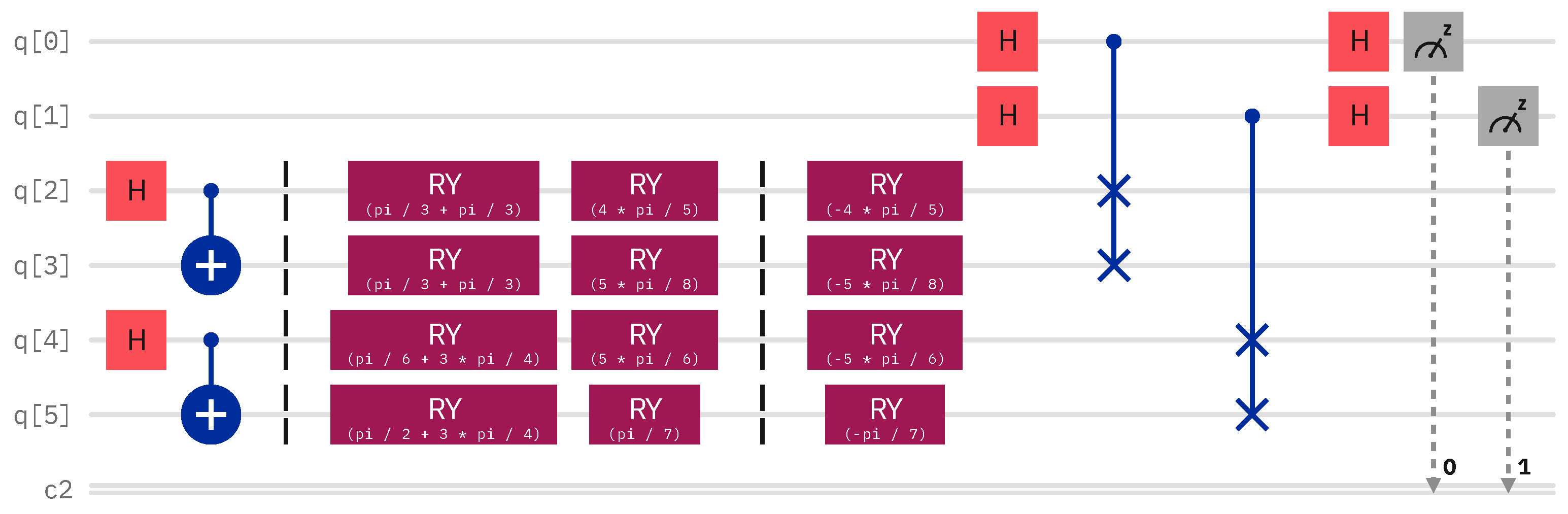
Task: Select the final H gate on q[1]
Action: coord(1358,116)
